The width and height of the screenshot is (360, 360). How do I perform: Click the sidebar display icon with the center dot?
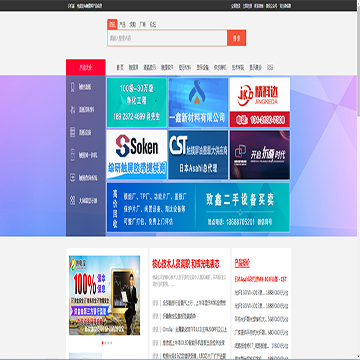[72, 178]
